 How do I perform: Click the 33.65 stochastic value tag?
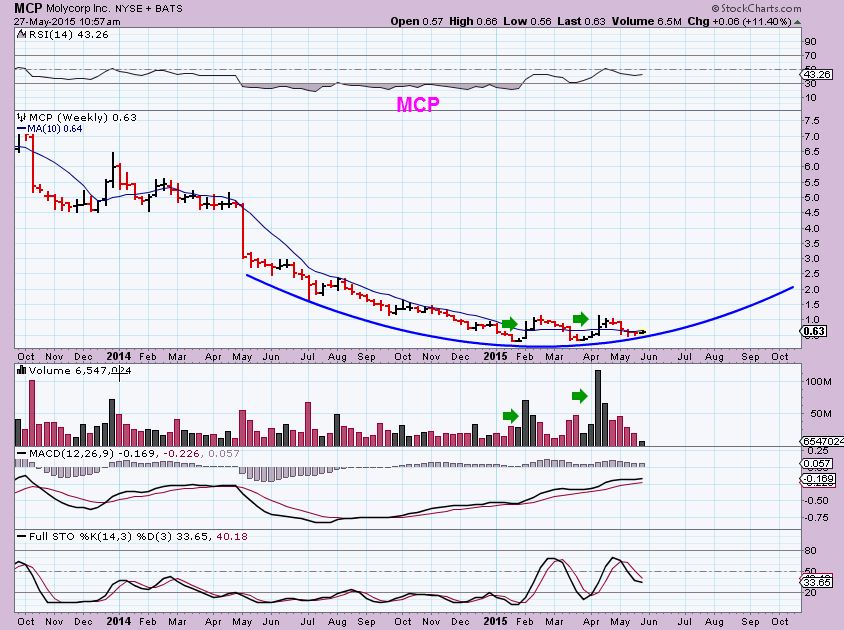[x=817, y=582]
